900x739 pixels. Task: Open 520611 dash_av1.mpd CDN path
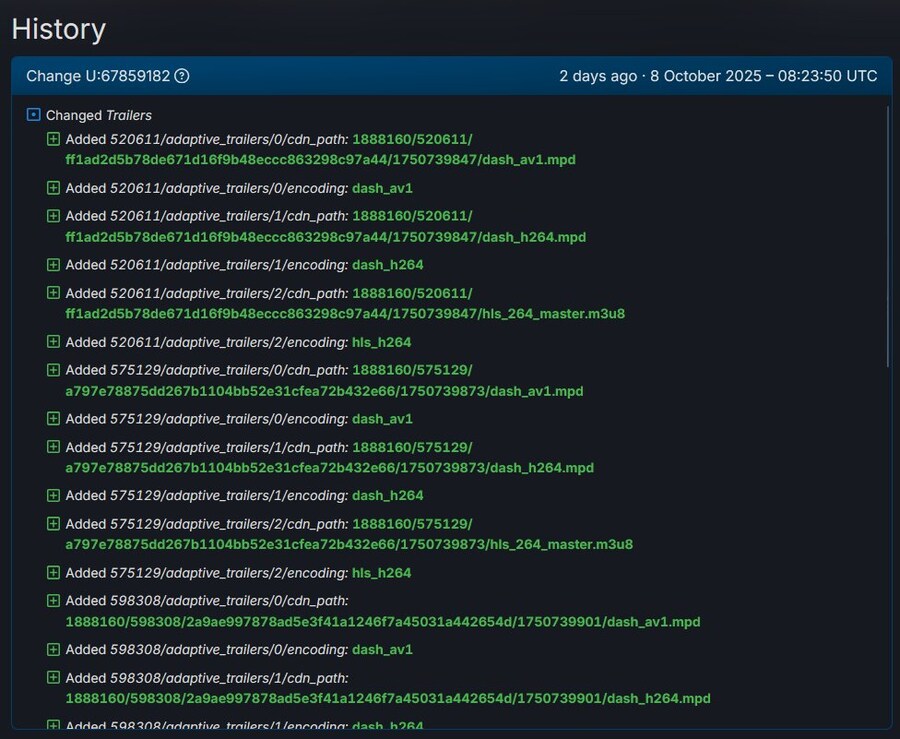(320, 160)
